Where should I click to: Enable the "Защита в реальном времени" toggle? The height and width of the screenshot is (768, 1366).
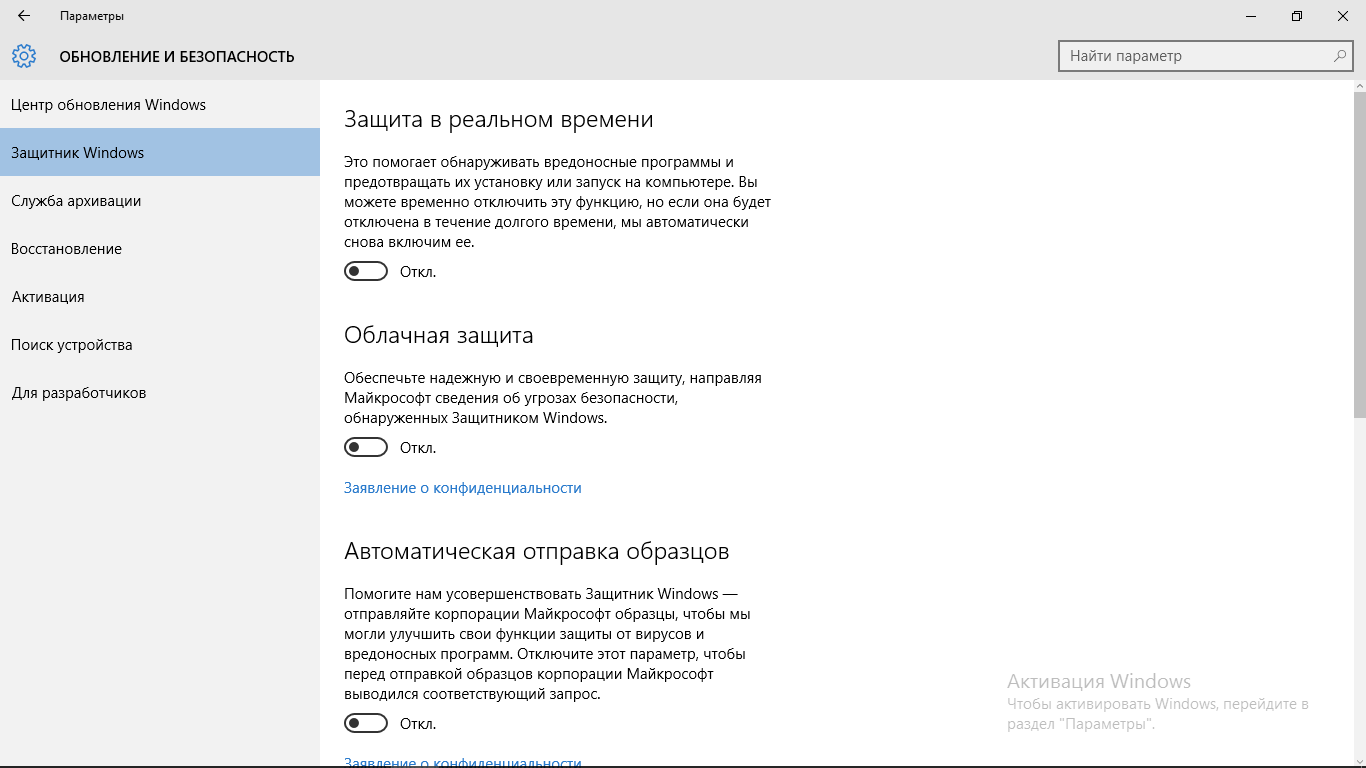click(x=366, y=271)
